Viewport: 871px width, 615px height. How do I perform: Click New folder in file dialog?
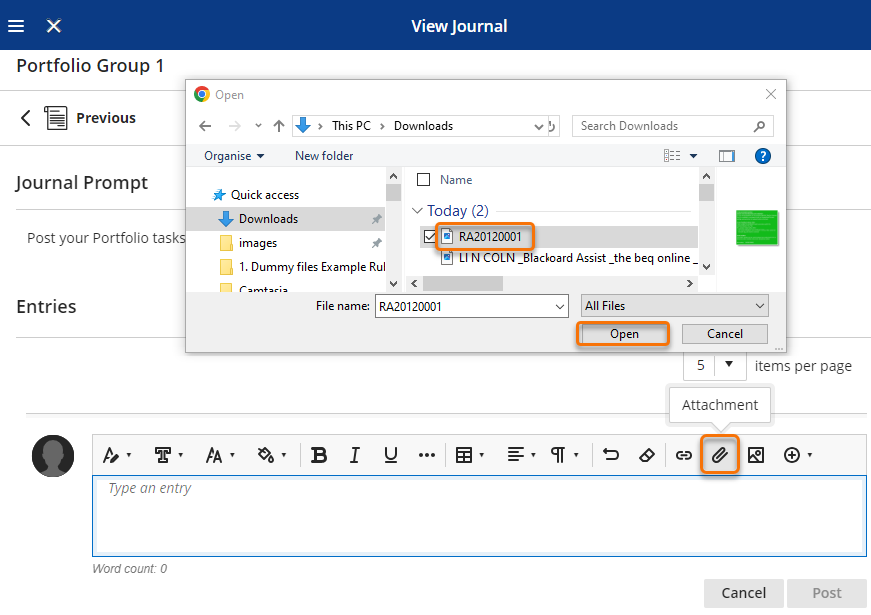point(323,156)
